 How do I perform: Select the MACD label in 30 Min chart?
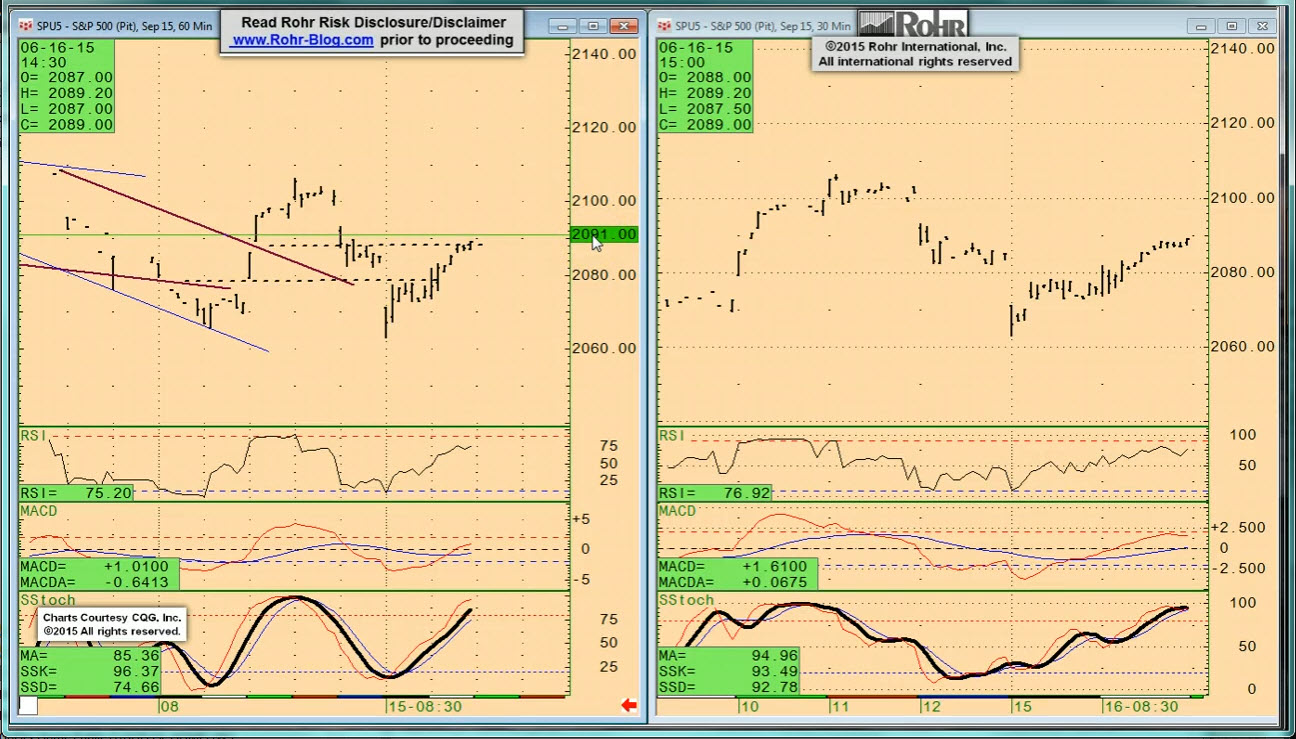click(x=677, y=511)
